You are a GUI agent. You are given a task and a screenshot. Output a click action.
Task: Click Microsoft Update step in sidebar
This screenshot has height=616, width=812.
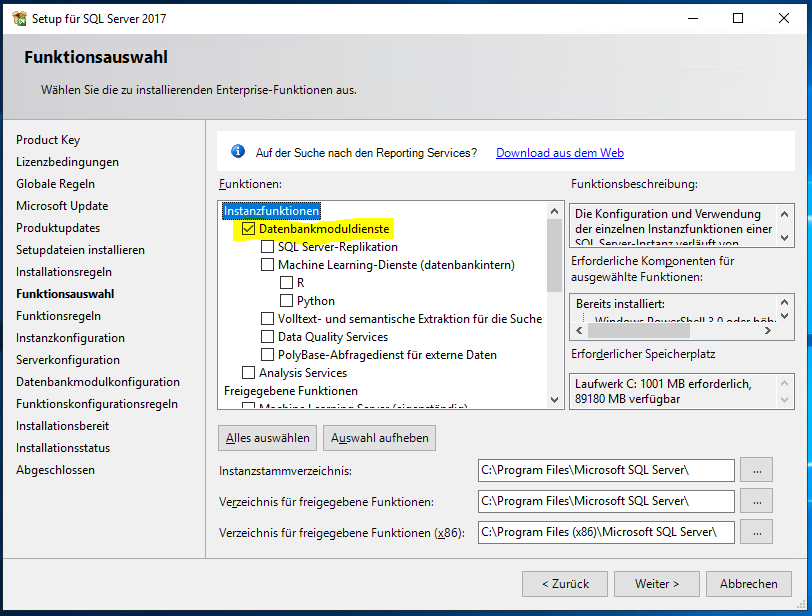pos(62,206)
